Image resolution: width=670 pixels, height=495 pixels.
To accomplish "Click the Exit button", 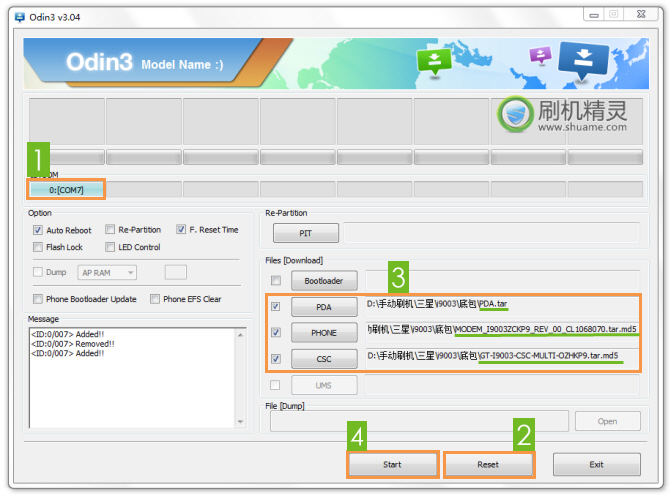I will pyautogui.click(x=597, y=464).
